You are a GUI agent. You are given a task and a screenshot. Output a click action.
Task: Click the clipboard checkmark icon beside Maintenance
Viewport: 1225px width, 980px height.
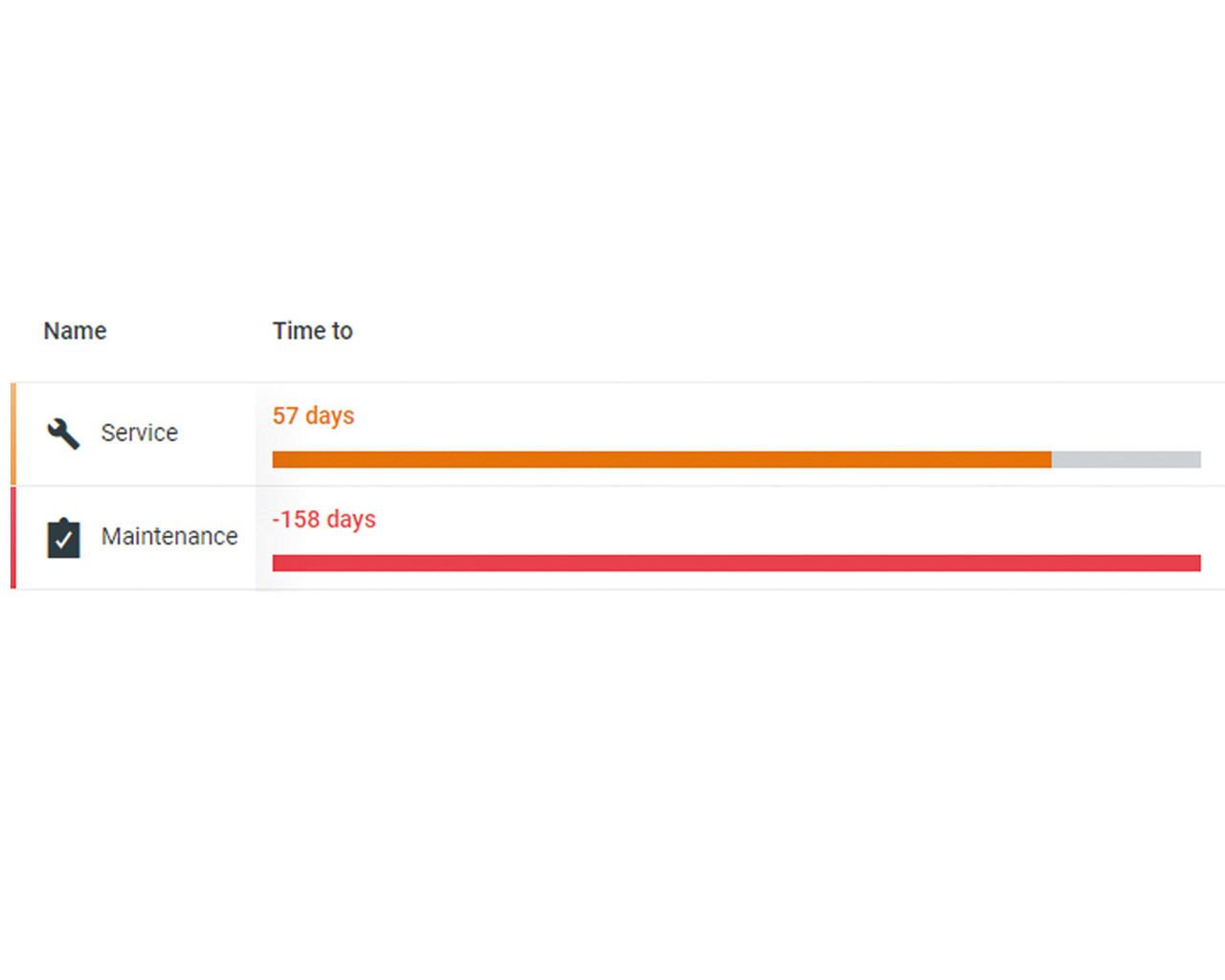63,538
